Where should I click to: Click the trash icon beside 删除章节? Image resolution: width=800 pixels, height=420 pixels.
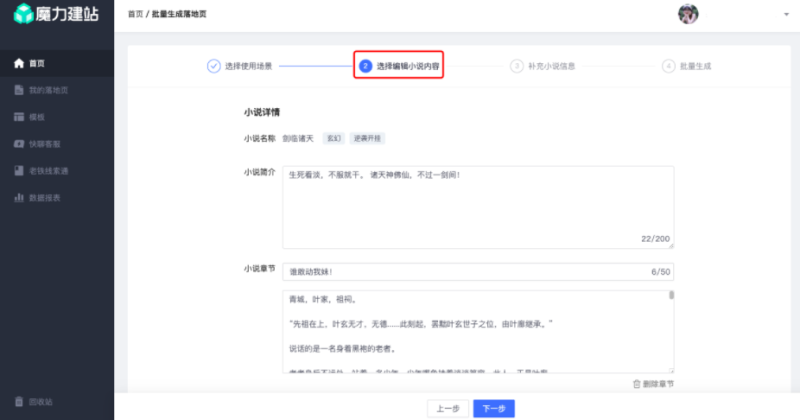tap(636, 384)
